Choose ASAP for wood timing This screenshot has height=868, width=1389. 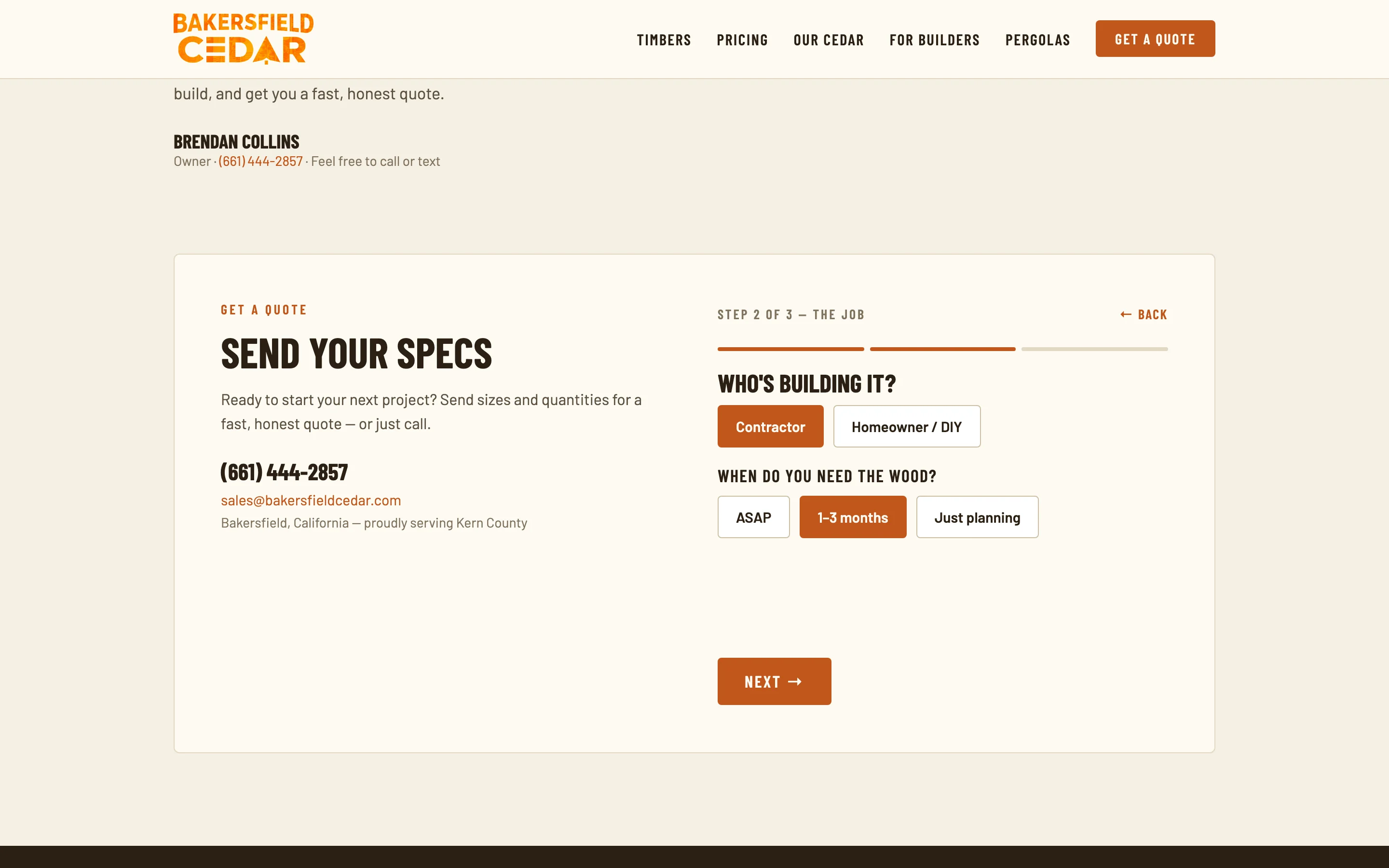pyautogui.click(x=753, y=517)
